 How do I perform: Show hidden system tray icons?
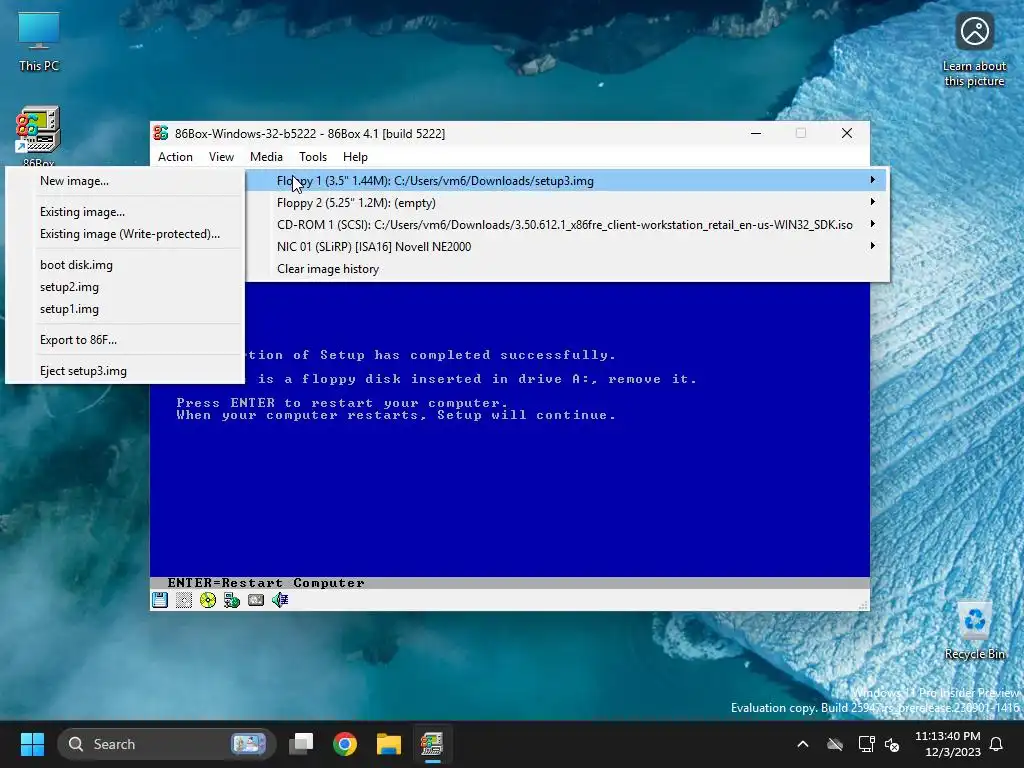tap(803, 744)
